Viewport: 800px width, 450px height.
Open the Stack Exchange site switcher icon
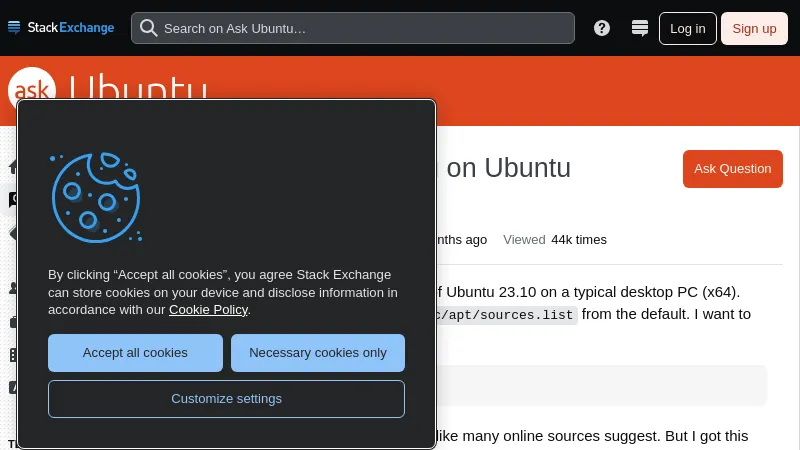pyautogui.click(x=640, y=28)
